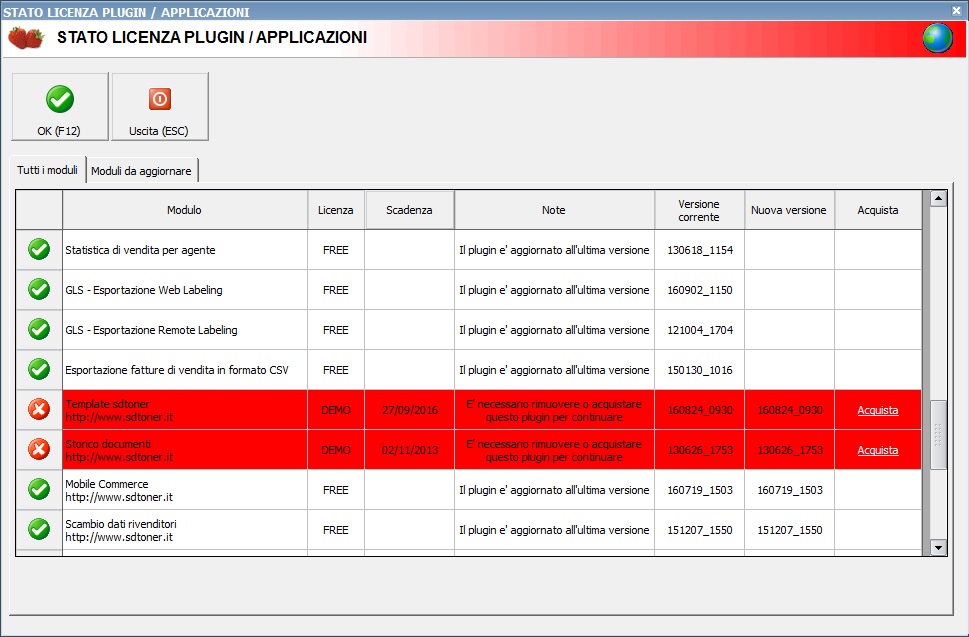Click the note for the Template sdtoner row
Viewport: 969px width, 637px height.
tap(554, 410)
